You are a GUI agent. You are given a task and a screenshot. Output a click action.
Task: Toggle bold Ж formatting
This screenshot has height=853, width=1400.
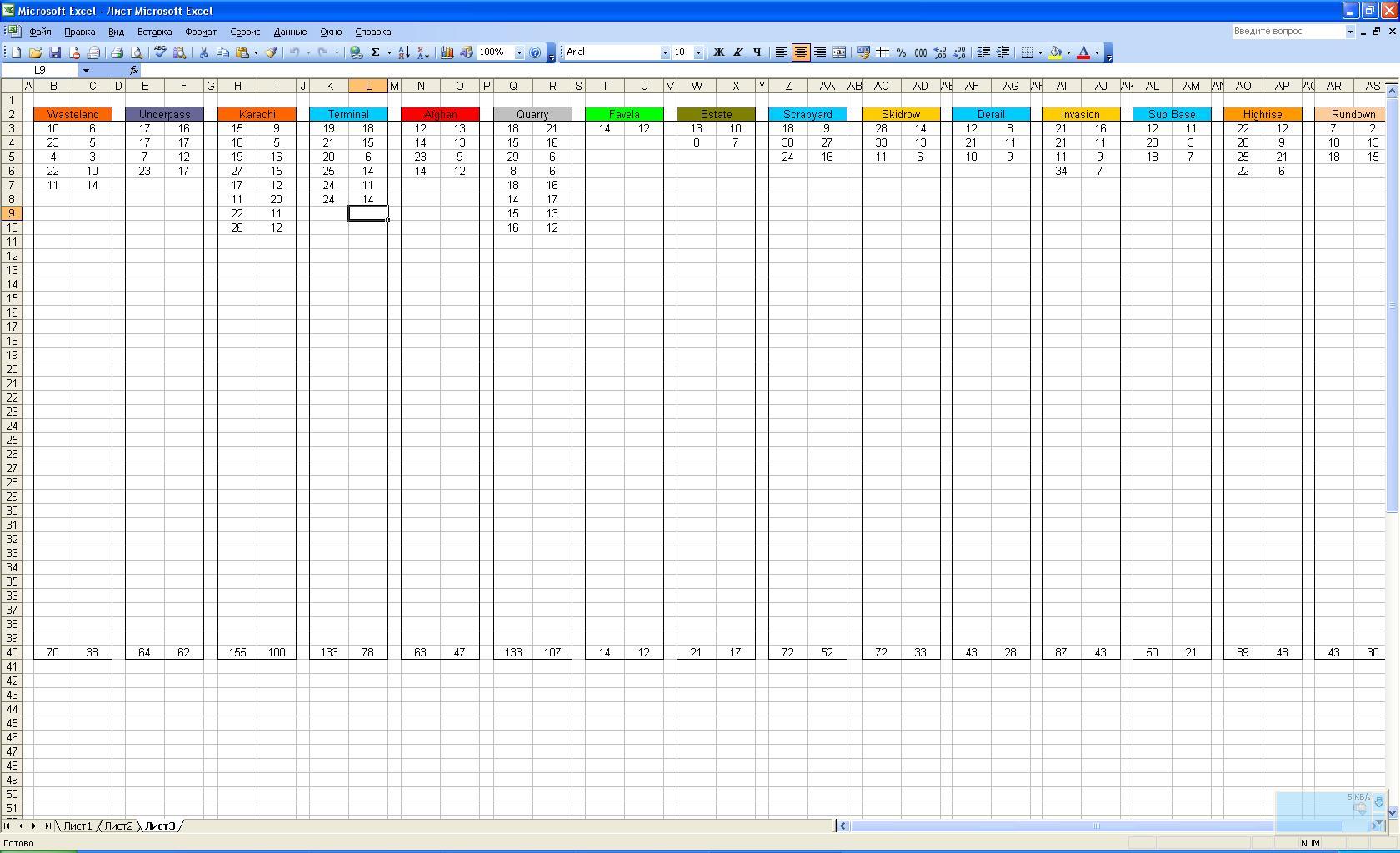(x=718, y=52)
